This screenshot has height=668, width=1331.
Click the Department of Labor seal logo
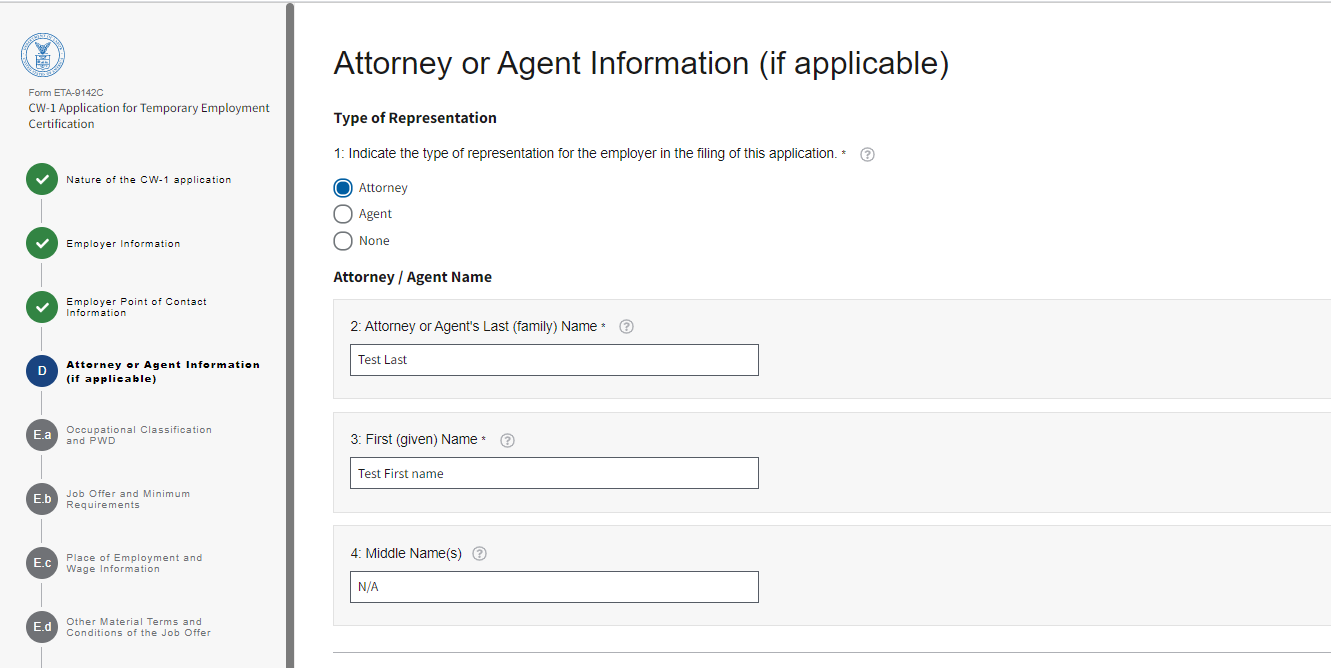pos(43,55)
